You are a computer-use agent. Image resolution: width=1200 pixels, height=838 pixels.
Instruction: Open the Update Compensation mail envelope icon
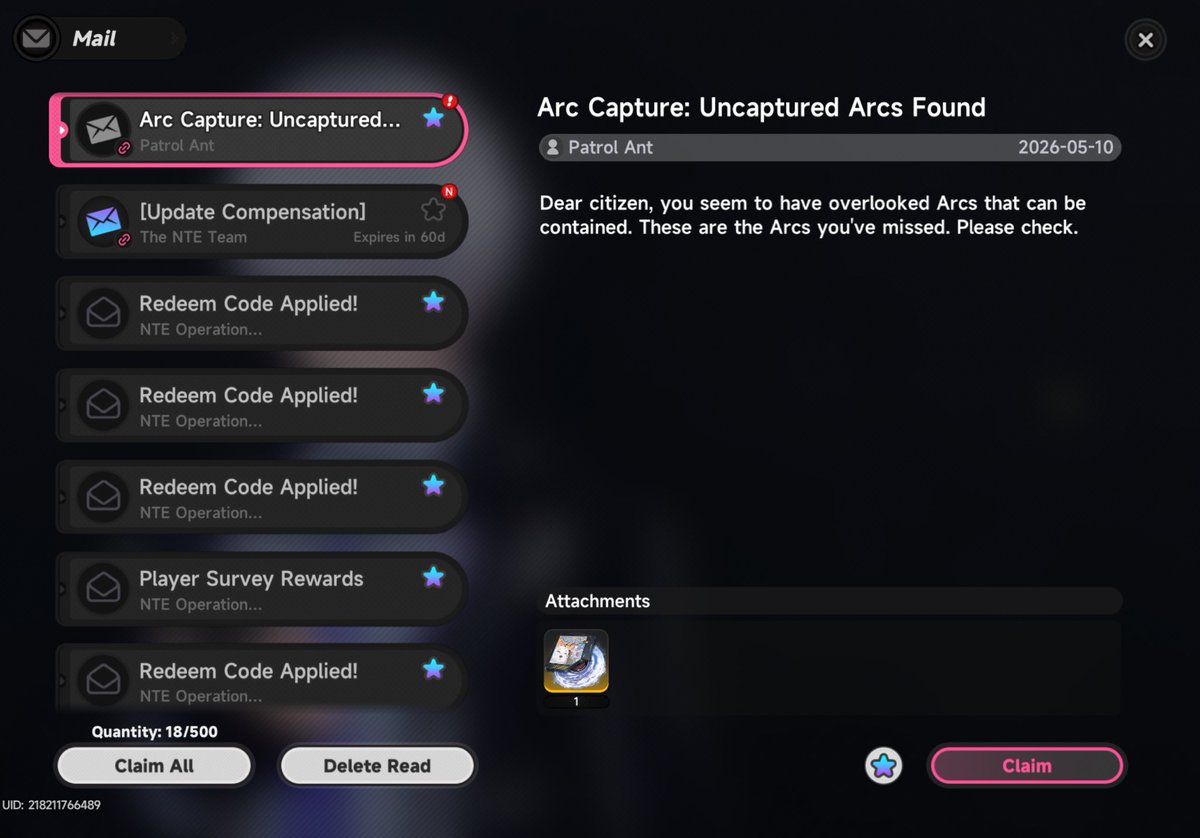pos(104,222)
